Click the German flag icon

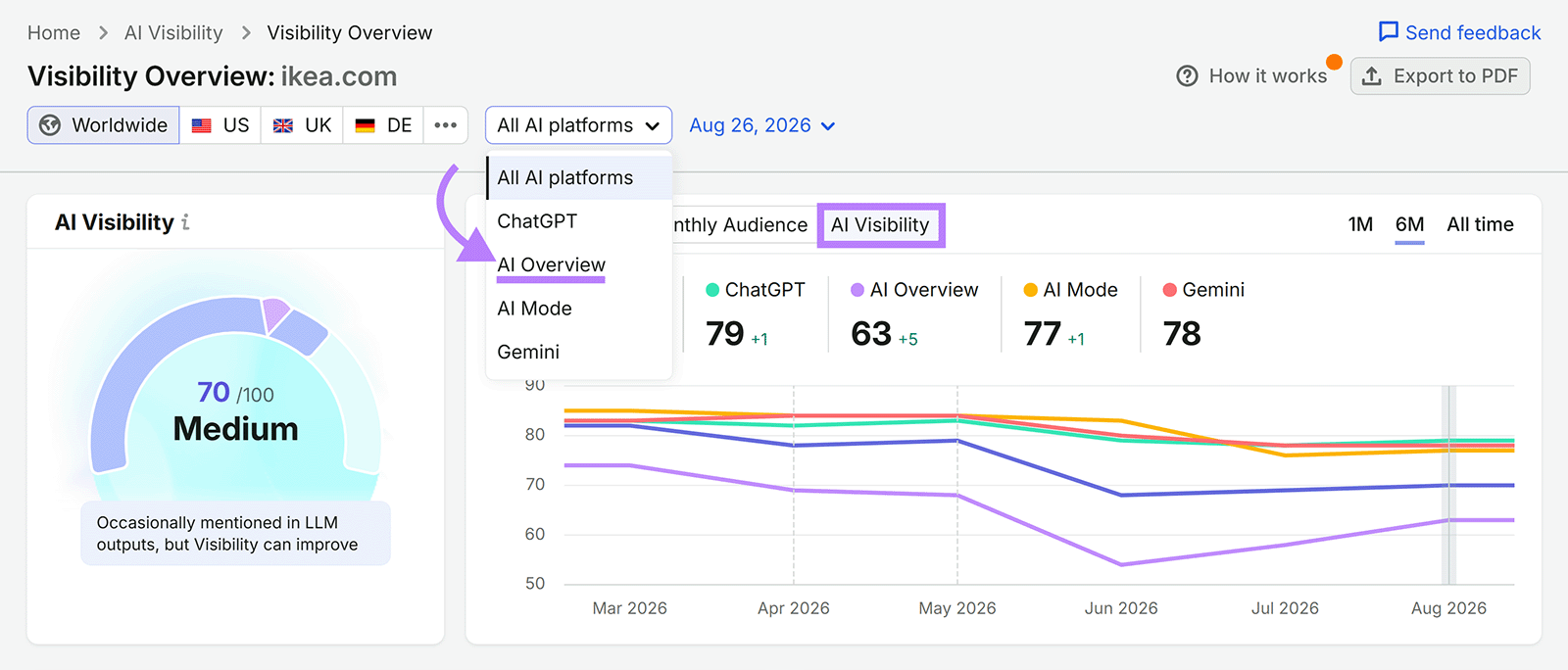click(x=366, y=125)
